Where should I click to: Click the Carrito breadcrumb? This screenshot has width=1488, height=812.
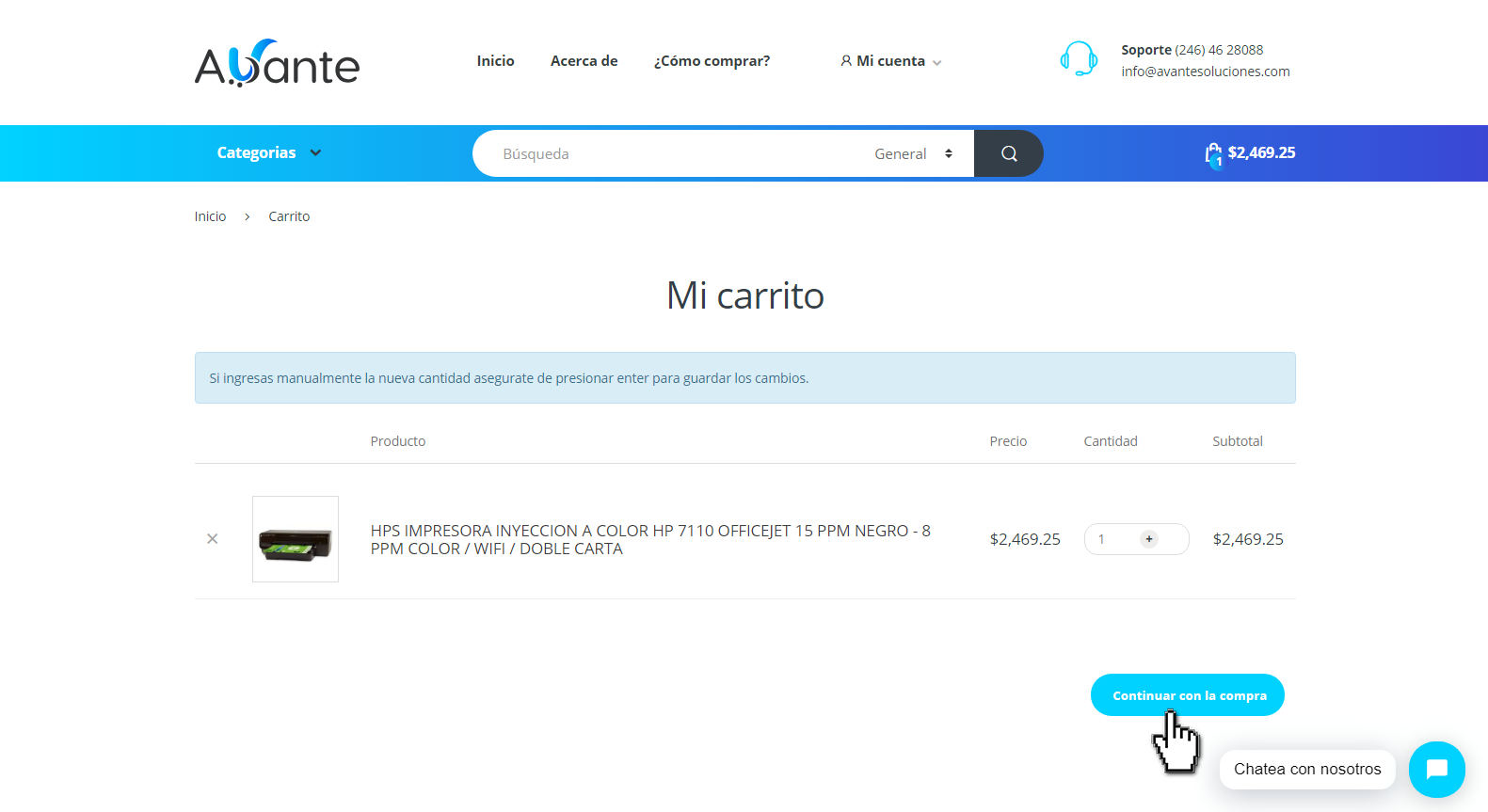[289, 216]
